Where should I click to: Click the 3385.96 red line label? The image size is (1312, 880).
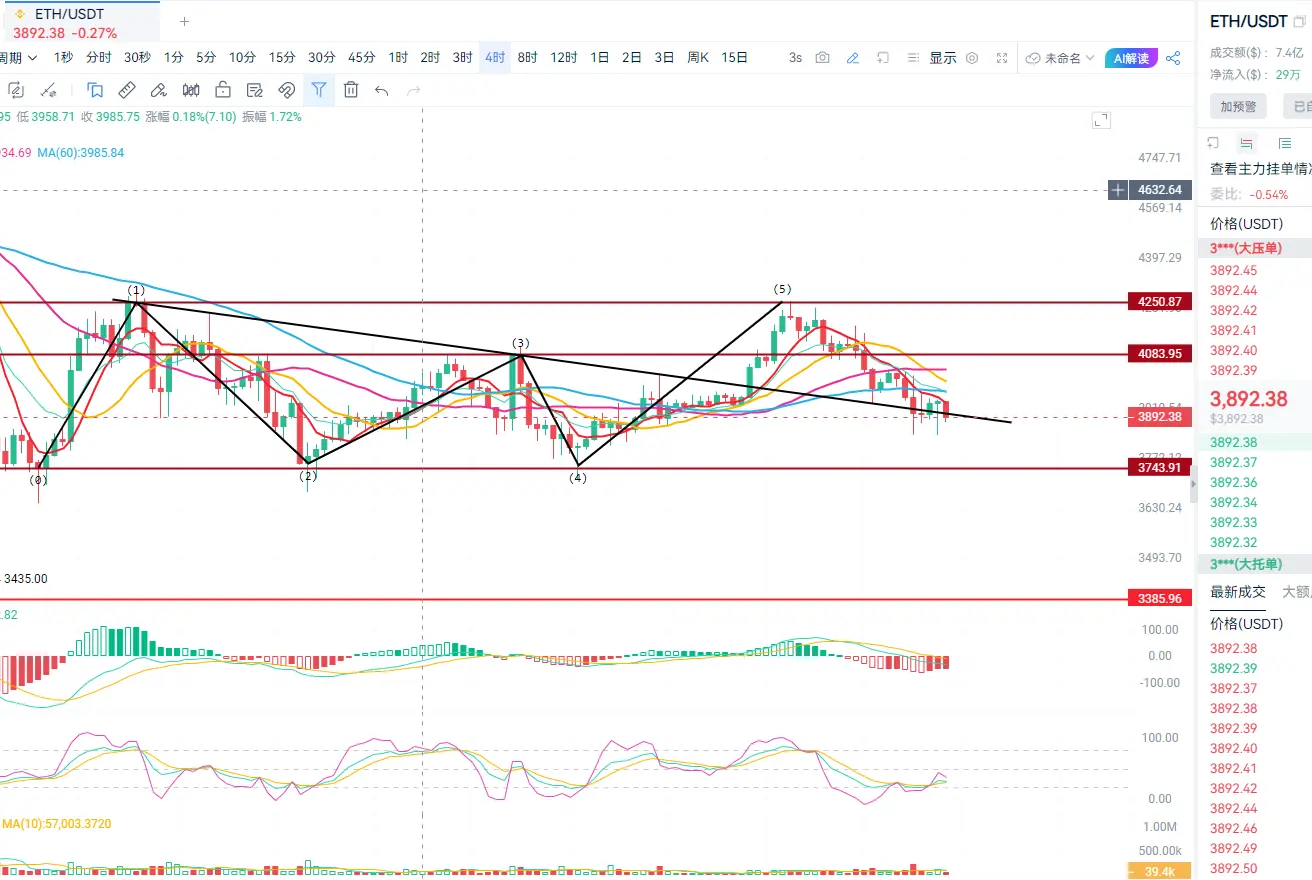(x=1160, y=599)
